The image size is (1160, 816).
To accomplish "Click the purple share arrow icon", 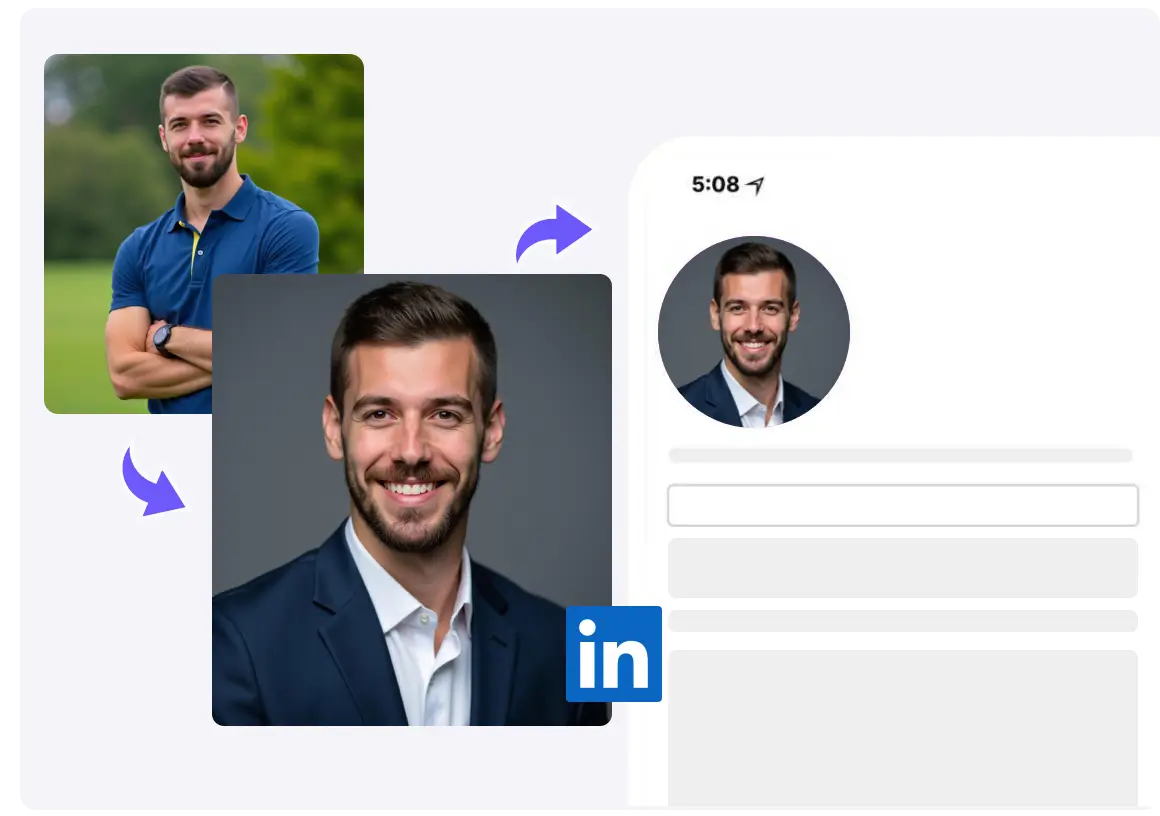I will [x=551, y=231].
